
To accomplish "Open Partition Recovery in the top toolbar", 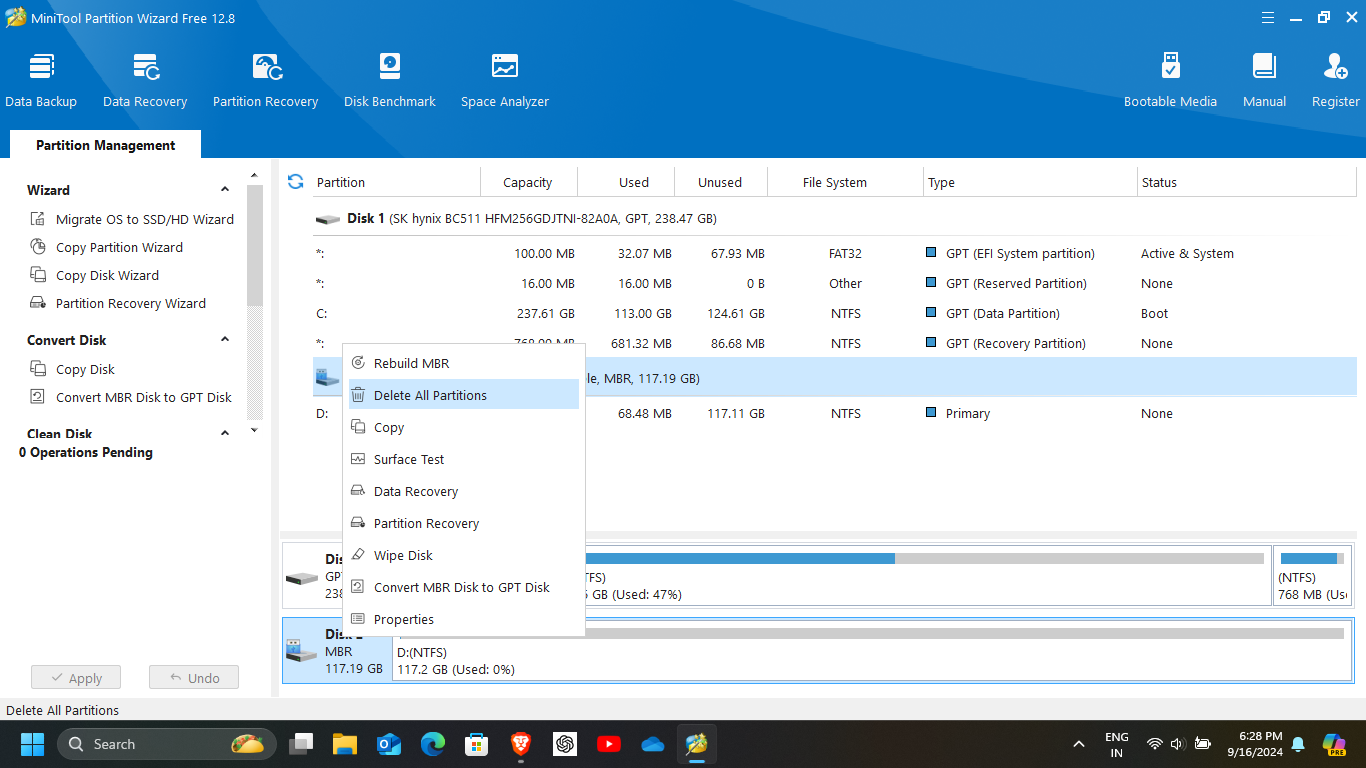I will pyautogui.click(x=265, y=80).
